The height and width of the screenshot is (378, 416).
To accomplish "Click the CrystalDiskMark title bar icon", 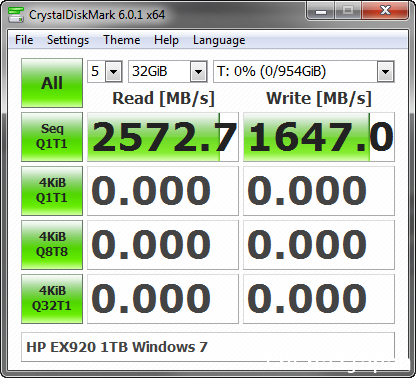I will (x=16, y=15).
